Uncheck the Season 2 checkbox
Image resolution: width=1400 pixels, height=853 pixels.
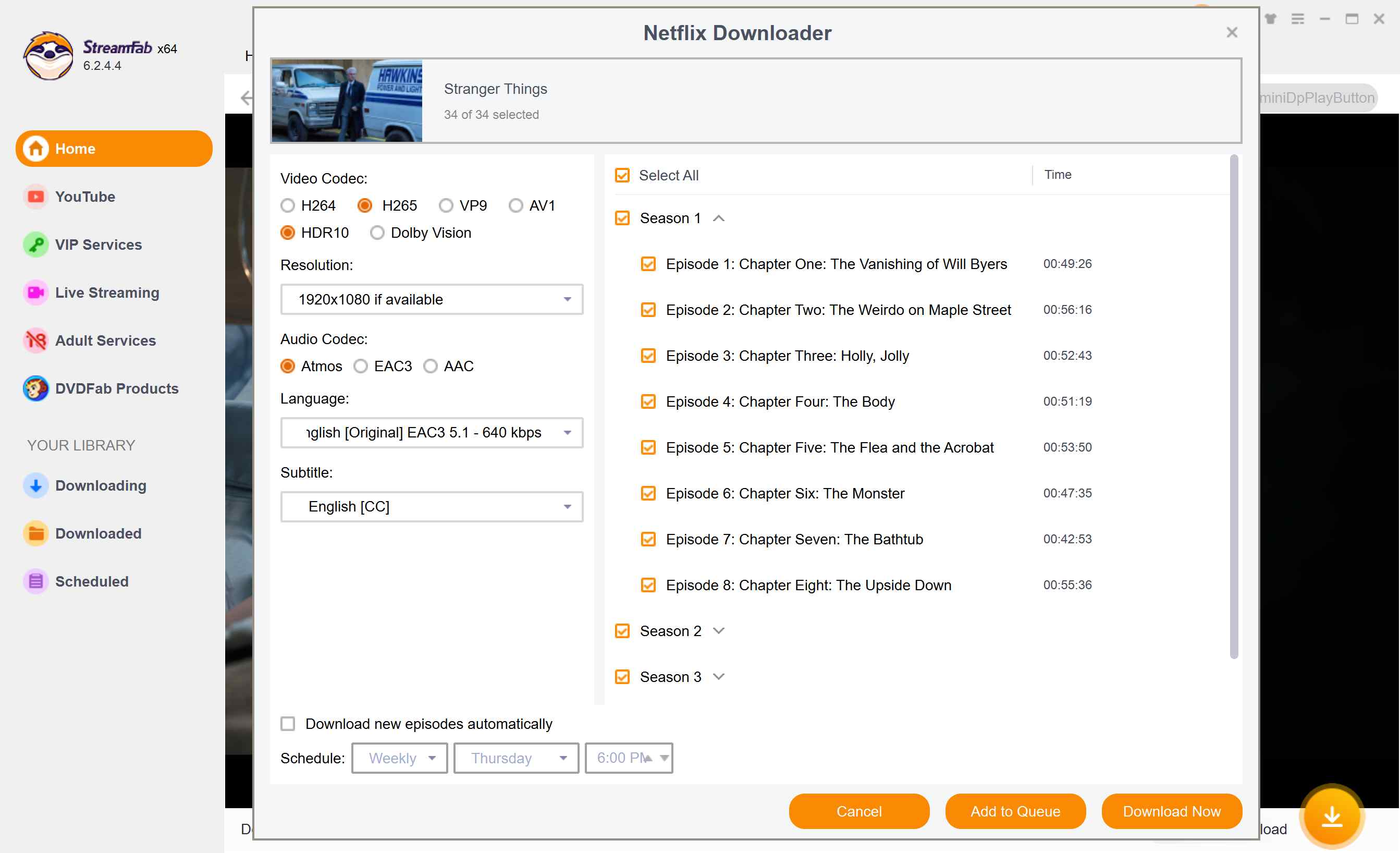pyautogui.click(x=622, y=631)
